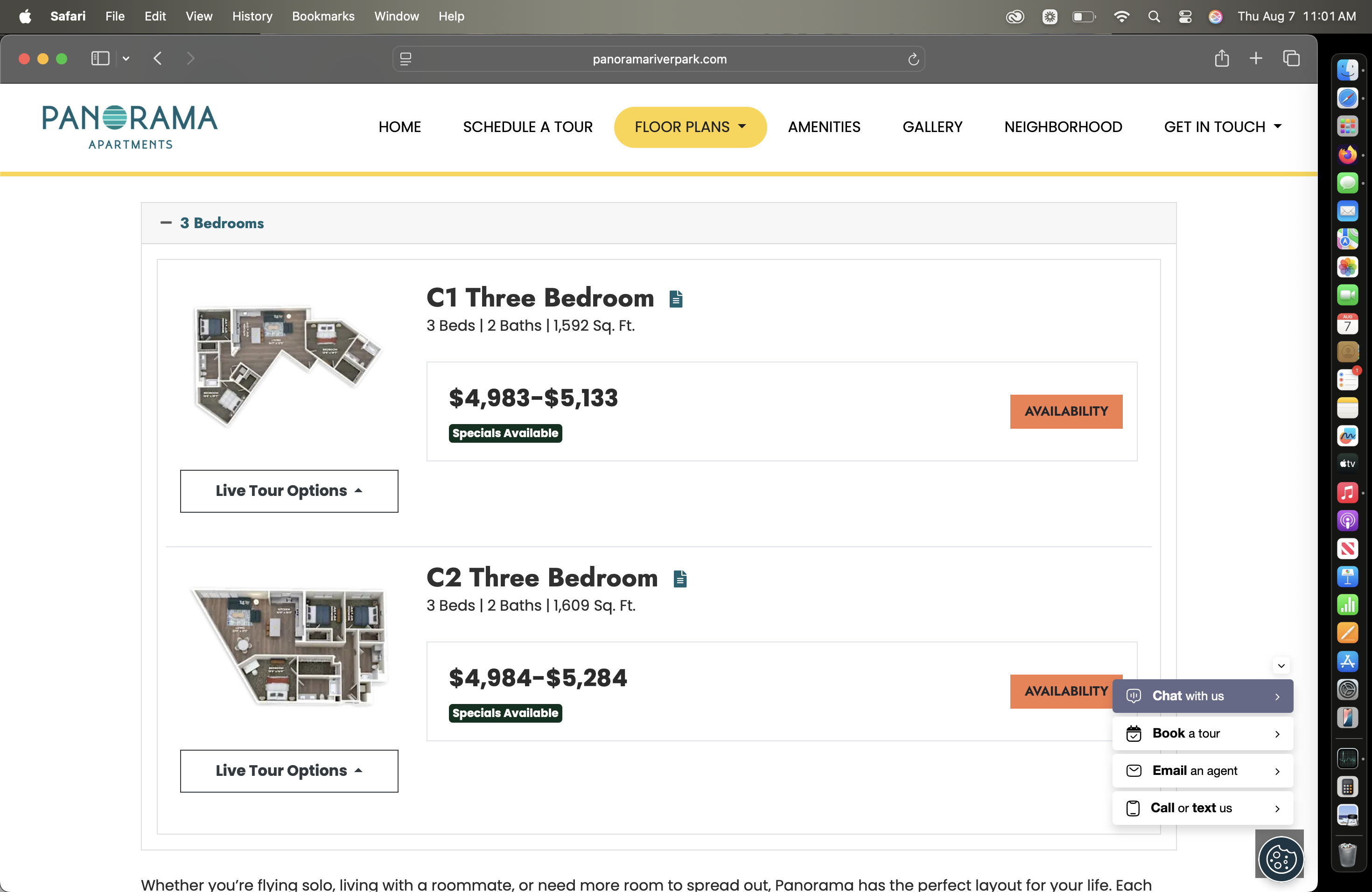The image size is (1372, 892).
Task: Expand C1 Live Tour Options
Action: point(289,491)
